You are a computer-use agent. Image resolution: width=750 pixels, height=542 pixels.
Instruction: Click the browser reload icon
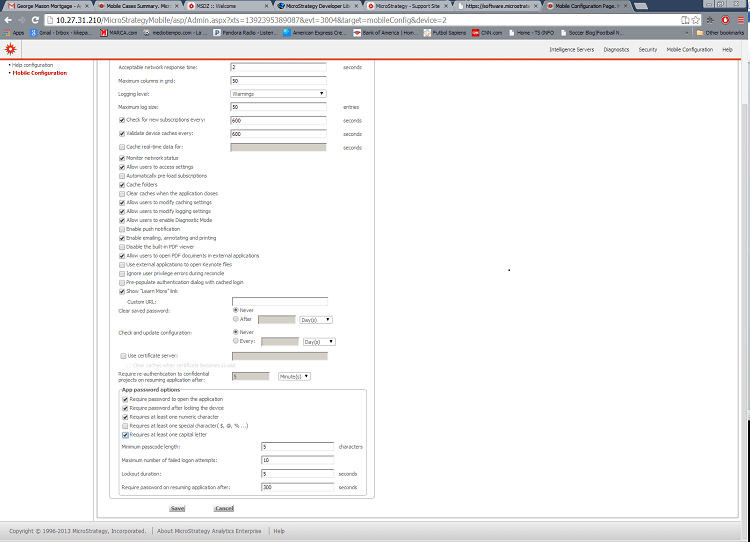coord(34,20)
